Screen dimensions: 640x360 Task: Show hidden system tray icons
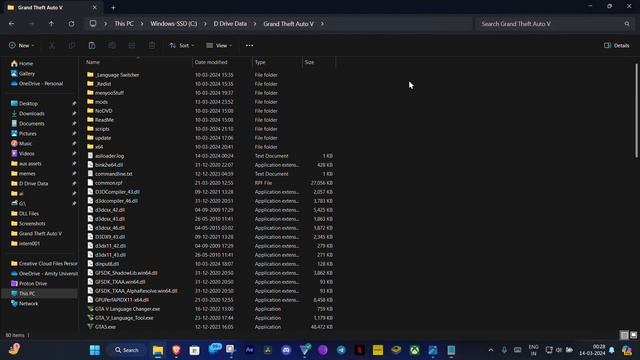(491, 350)
